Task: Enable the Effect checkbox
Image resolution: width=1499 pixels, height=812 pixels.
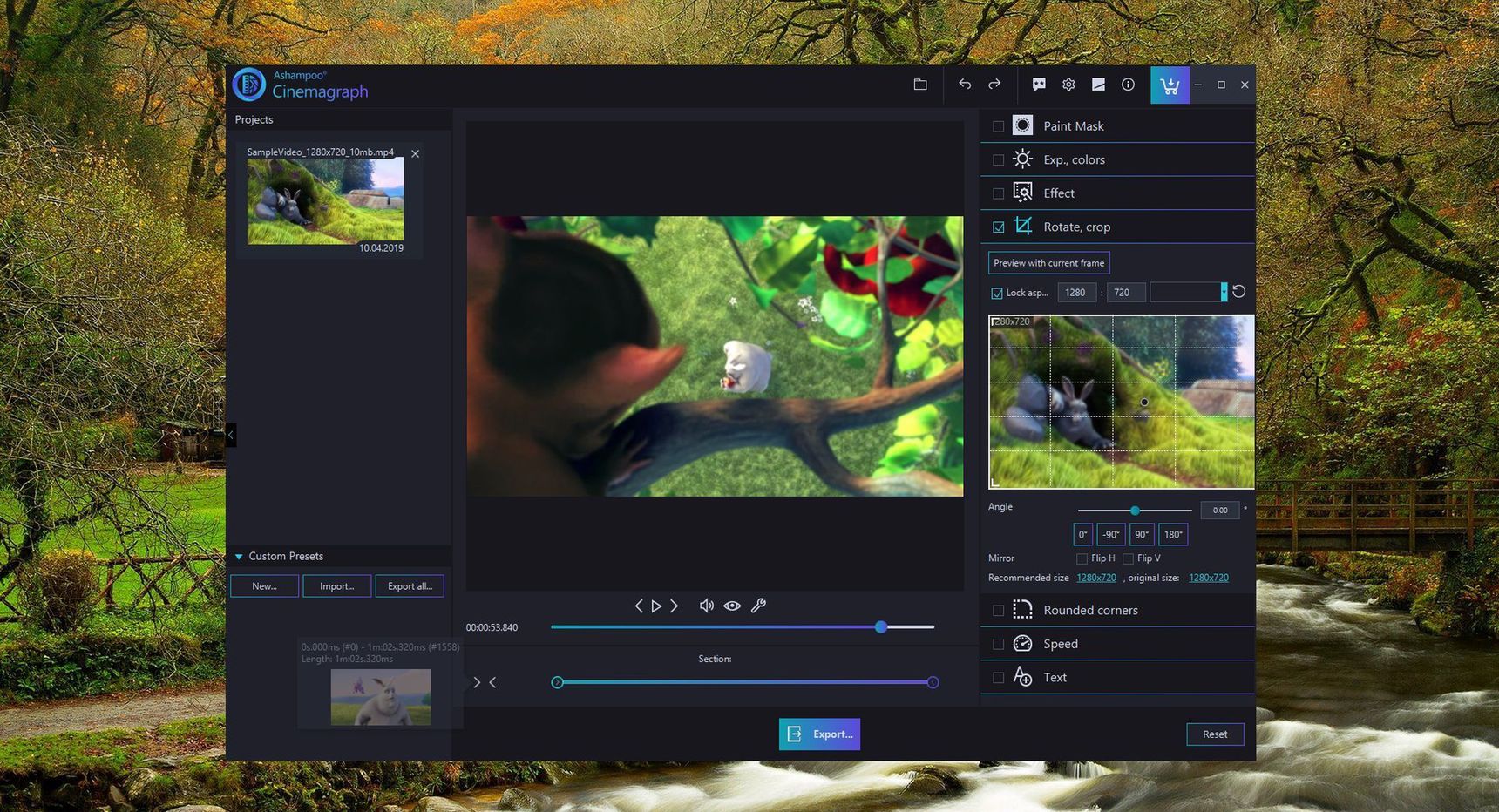Action: pos(999,193)
